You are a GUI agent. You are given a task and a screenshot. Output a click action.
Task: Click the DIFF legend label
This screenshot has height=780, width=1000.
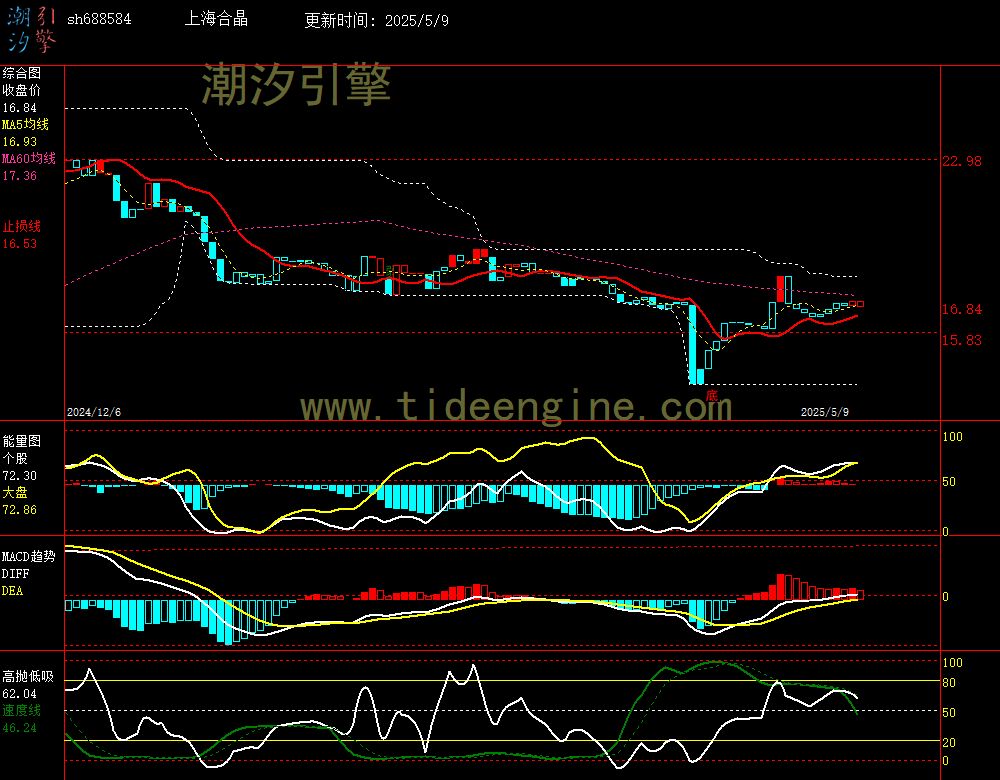15,574
